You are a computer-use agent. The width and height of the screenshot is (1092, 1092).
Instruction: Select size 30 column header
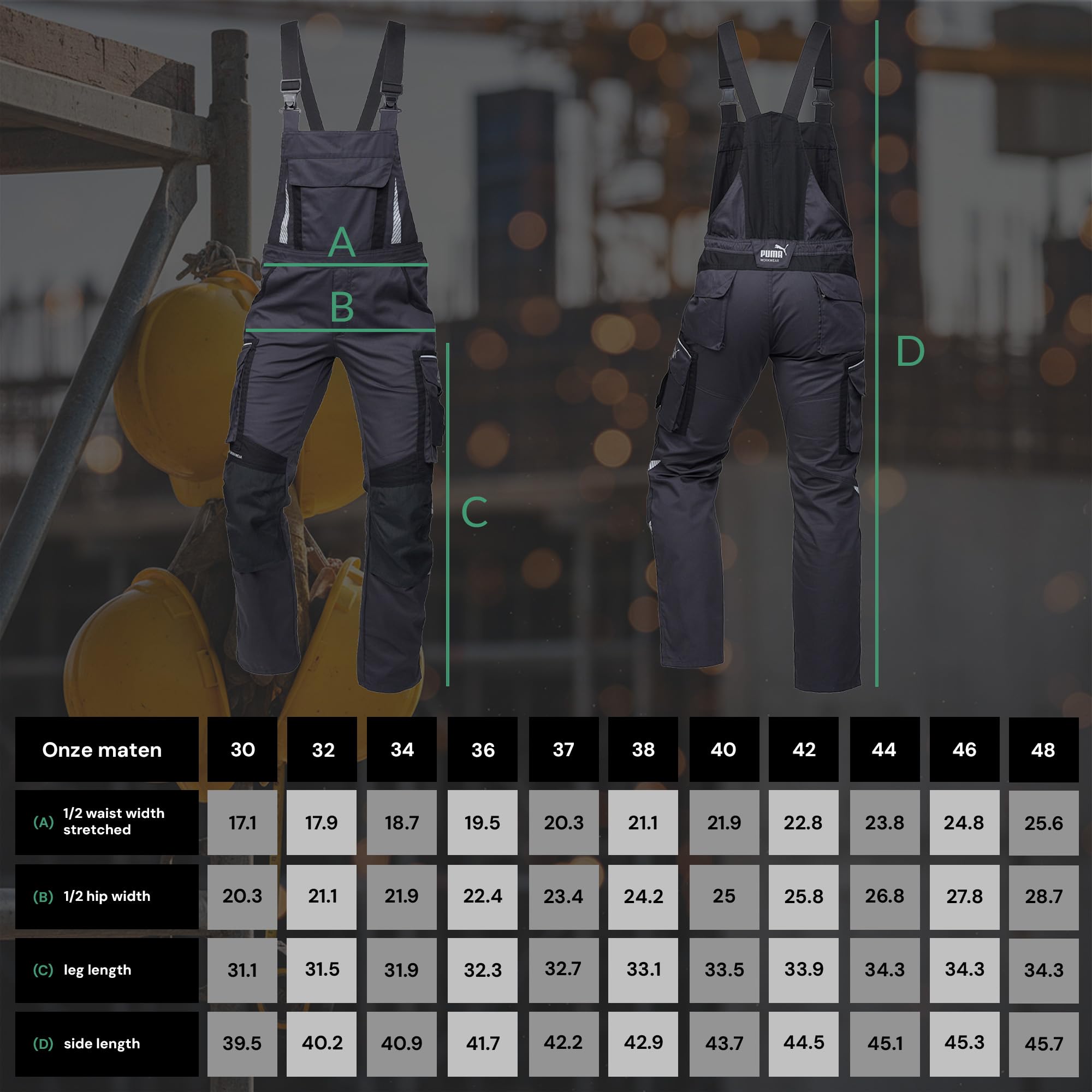(x=242, y=750)
